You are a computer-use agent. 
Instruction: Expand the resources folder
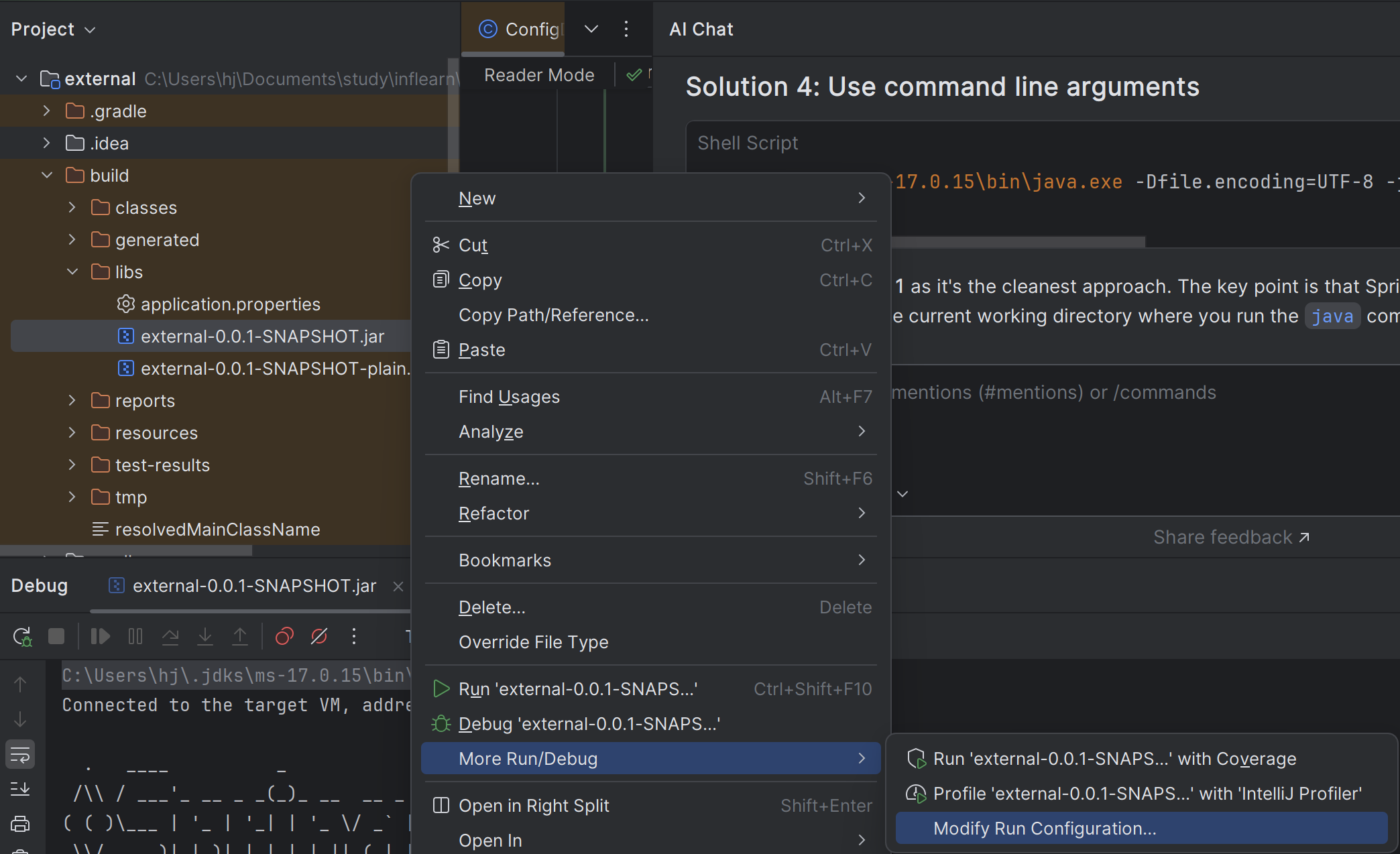(72, 433)
